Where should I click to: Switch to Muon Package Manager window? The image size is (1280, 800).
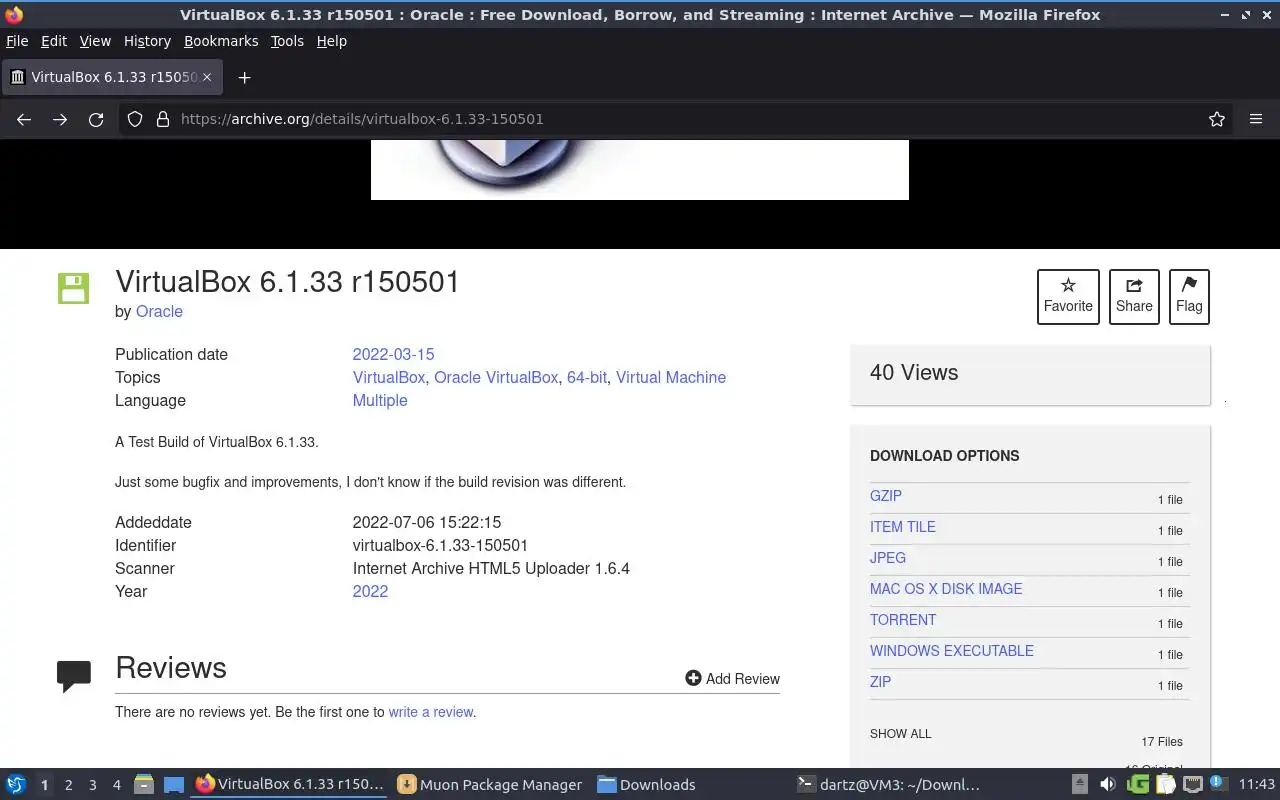click(489, 785)
